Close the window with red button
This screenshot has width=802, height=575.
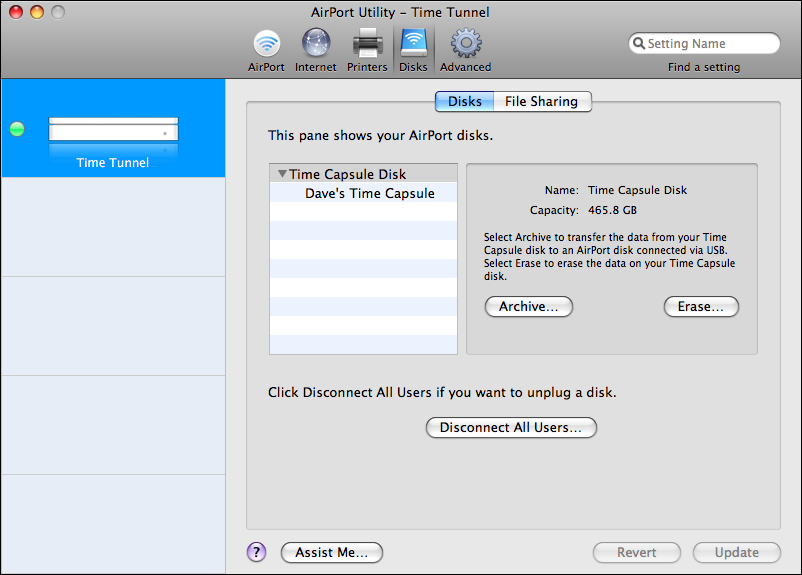tap(16, 12)
